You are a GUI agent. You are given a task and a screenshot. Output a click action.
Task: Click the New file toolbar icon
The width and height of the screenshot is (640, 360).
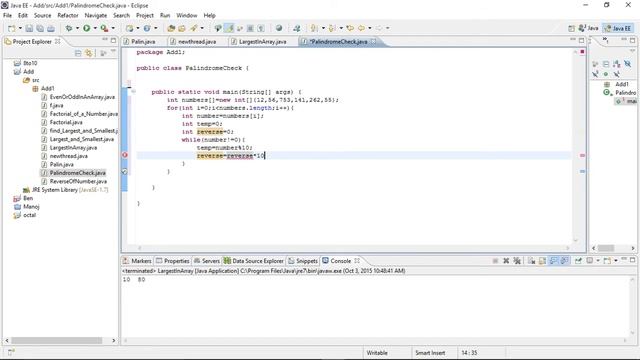pos(11,28)
